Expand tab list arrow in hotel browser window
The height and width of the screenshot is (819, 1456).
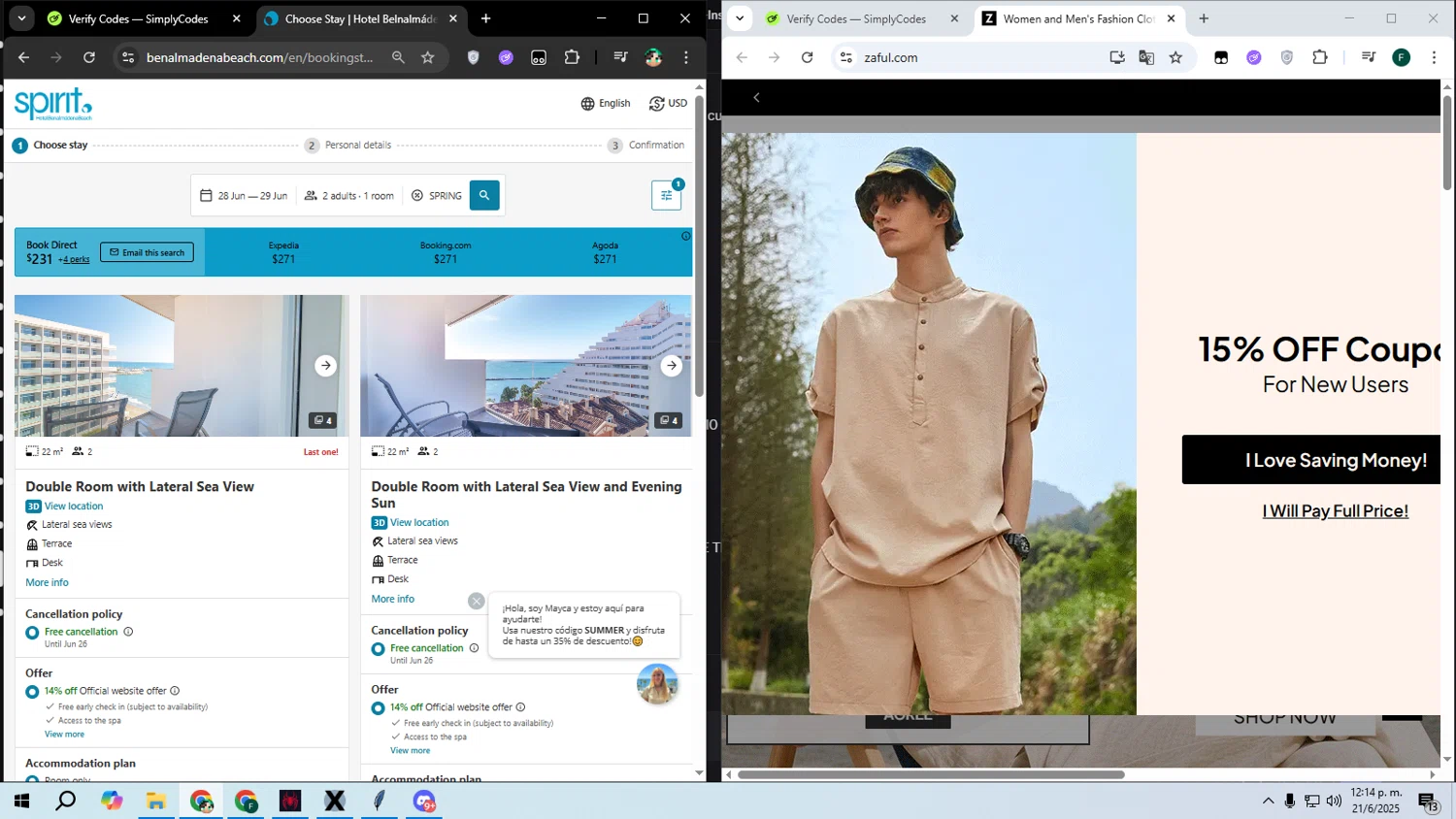point(21,18)
